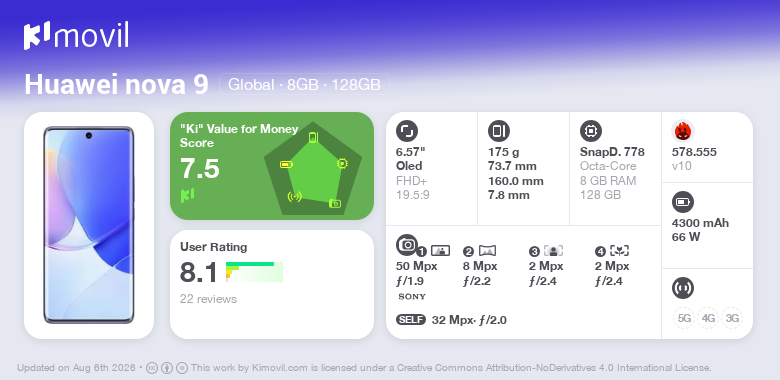Click the ultra-wide camera icon for 8 Mpx
Viewport: 780px width, 380px height.
[487, 251]
